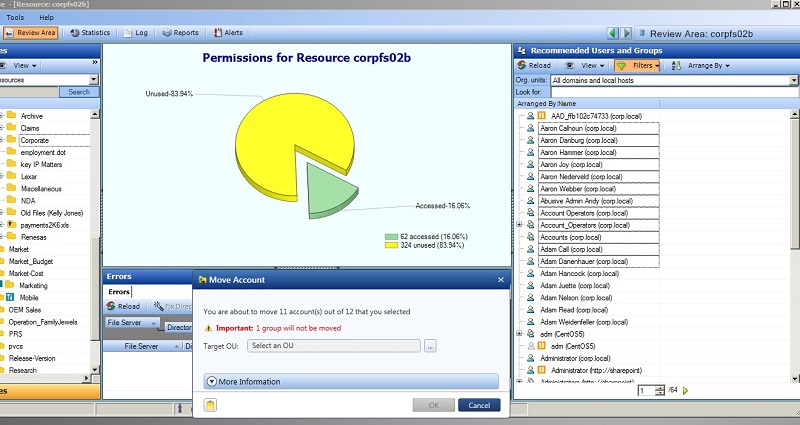800x425 pixels.
Task: Click the browse button beside Target OU
Action: (430, 346)
